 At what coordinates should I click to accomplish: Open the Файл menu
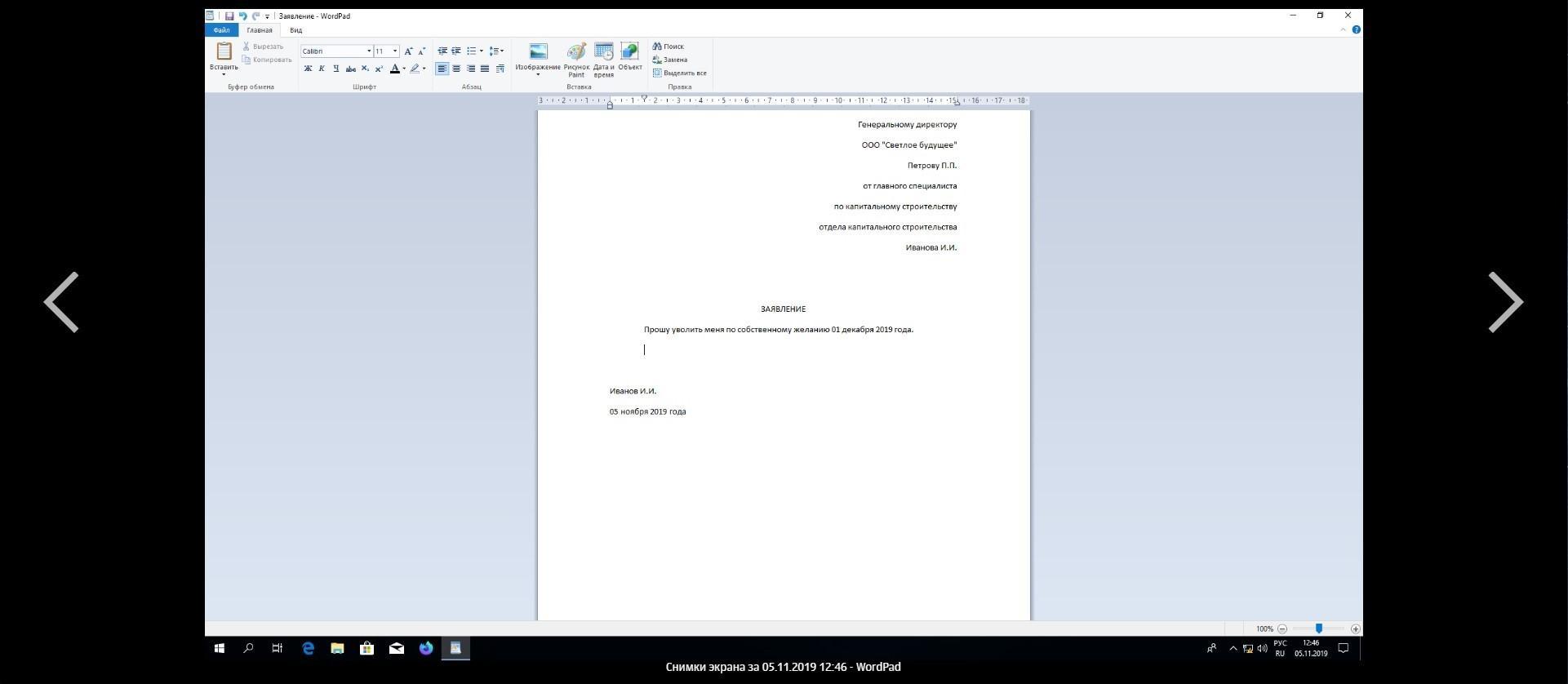[221, 30]
